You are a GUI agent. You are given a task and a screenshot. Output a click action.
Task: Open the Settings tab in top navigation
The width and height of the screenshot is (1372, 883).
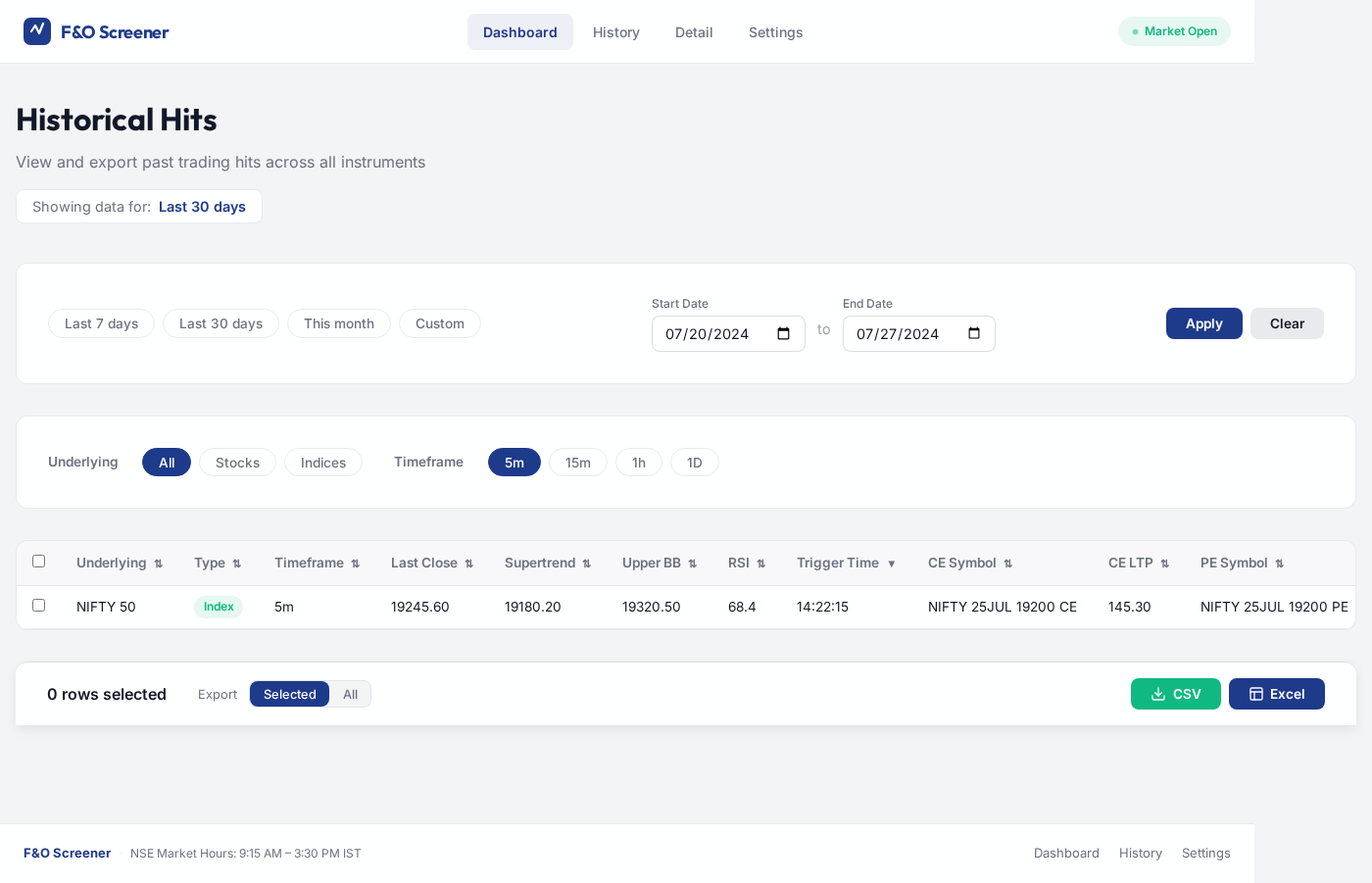[x=776, y=32]
